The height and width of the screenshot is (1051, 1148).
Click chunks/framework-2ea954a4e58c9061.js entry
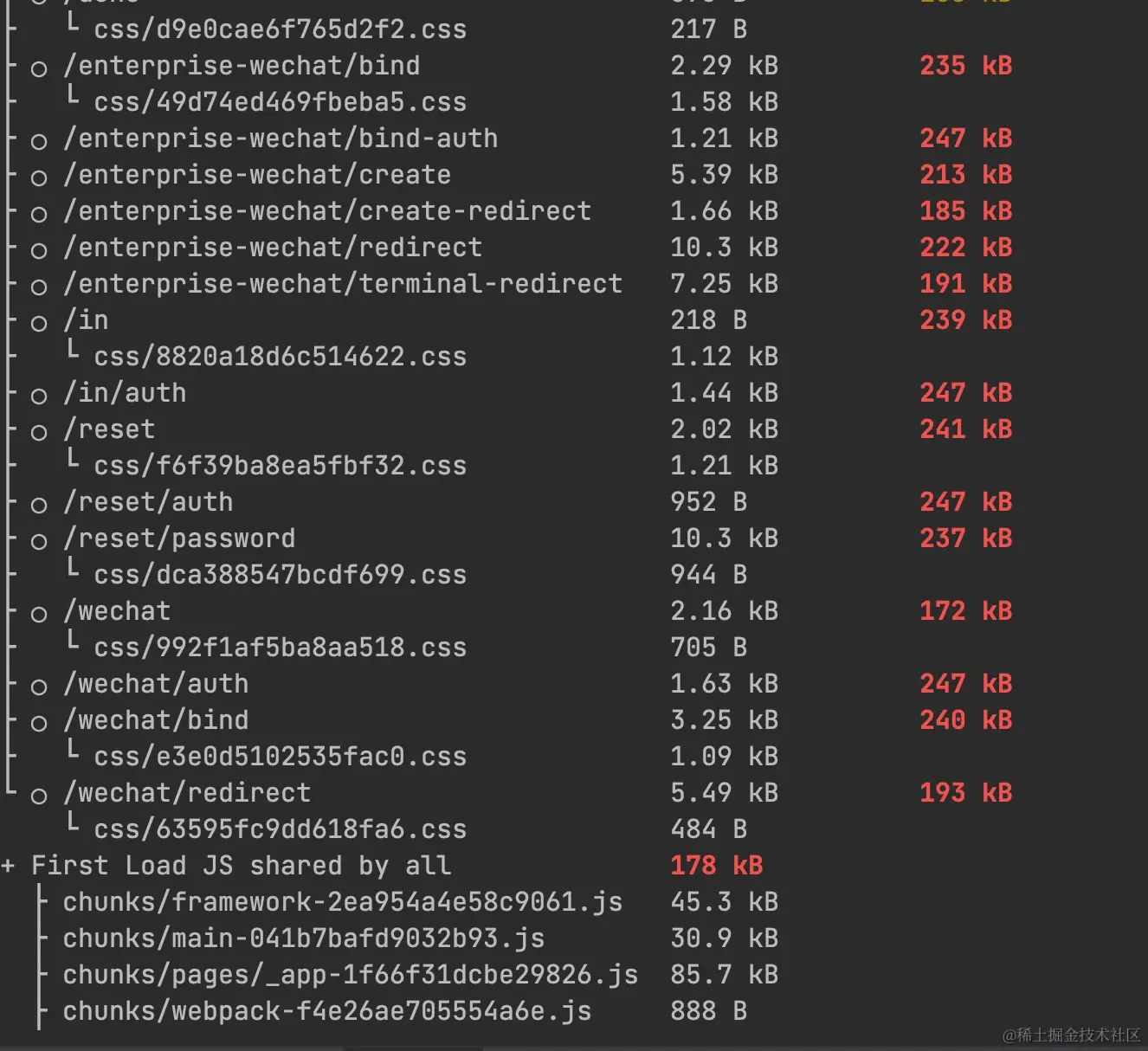[x=343, y=902]
